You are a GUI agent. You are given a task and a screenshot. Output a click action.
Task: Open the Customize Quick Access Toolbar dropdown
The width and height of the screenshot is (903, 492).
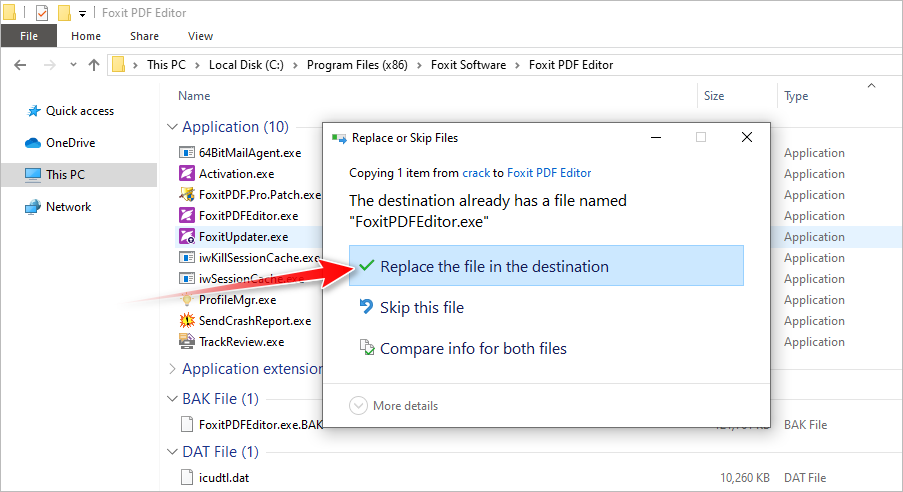pos(83,14)
